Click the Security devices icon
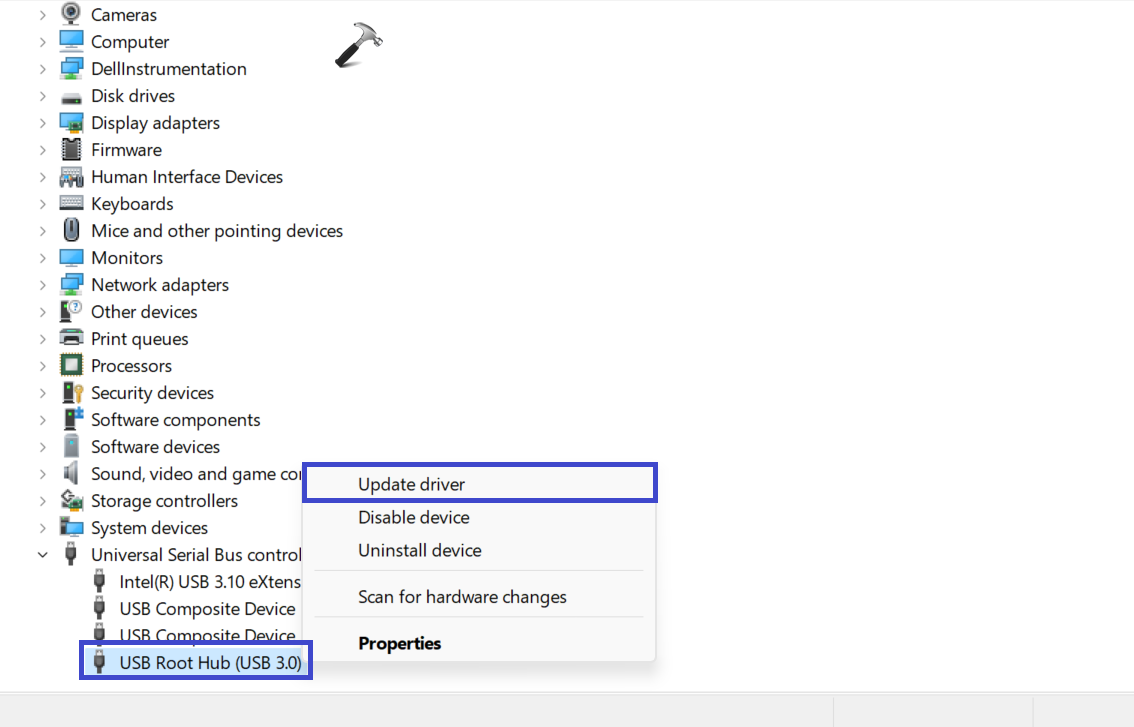The width and height of the screenshot is (1134, 727). [71, 393]
